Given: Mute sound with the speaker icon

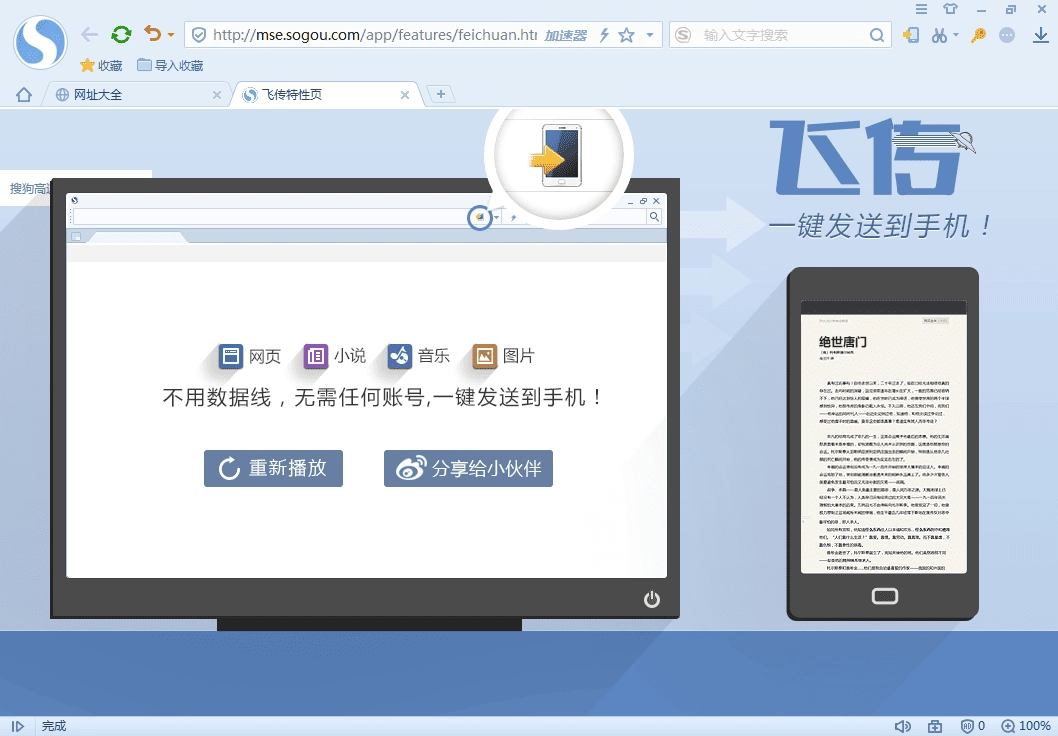Looking at the screenshot, I should click(901, 726).
